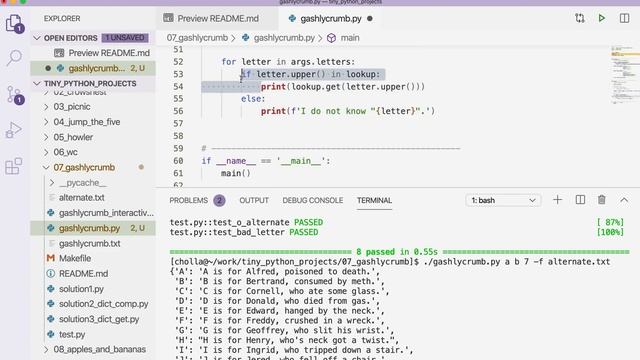Image resolution: width=640 pixels, height=360 pixels.
Task: Open the Explorer view in activity bar
Action: (15, 23)
